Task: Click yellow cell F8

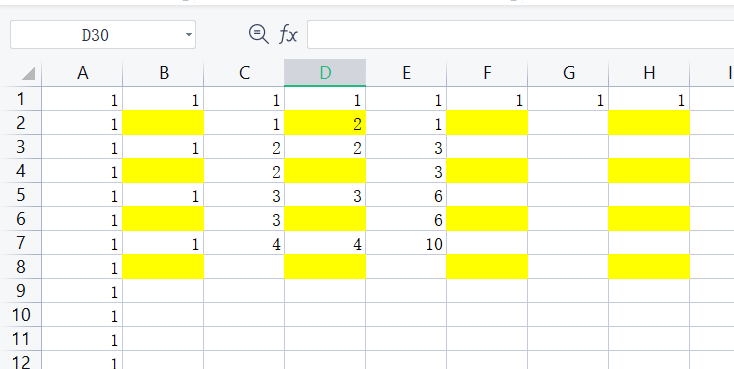Action: 487,266
